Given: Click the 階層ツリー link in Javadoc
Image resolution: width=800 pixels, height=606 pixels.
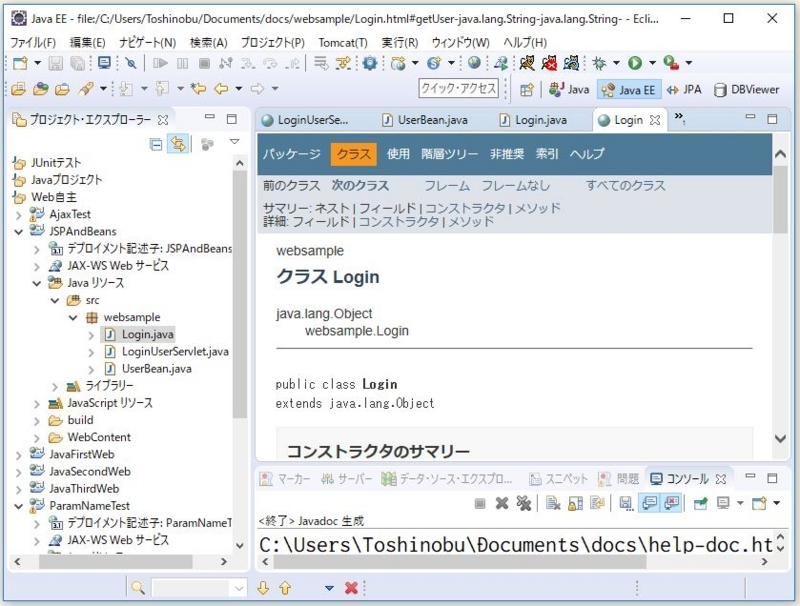Looking at the screenshot, I should [x=449, y=154].
